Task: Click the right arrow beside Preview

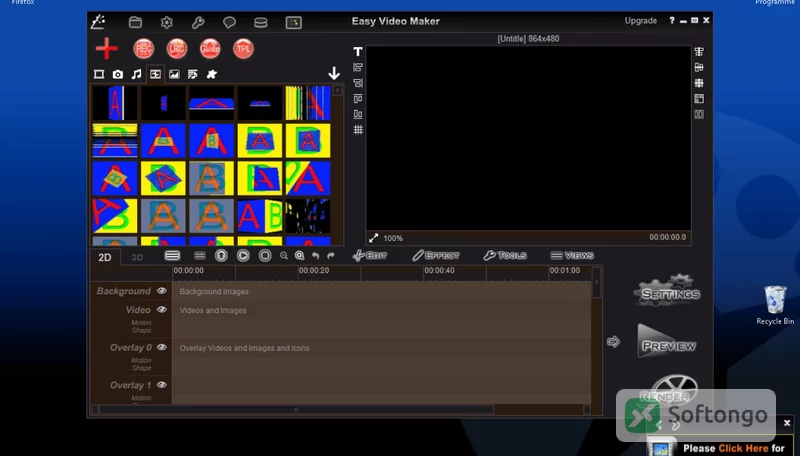Action: [x=613, y=342]
